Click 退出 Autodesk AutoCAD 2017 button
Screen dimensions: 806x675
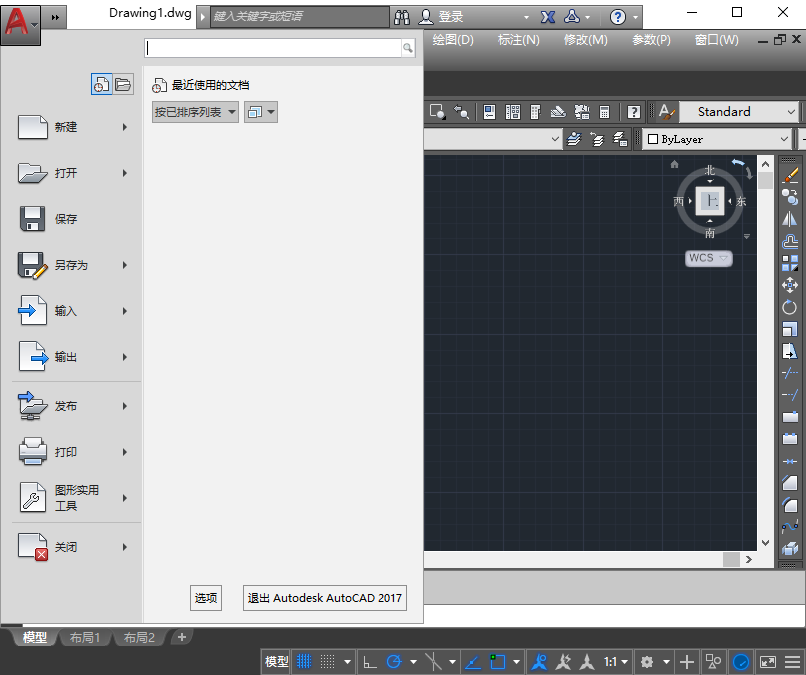click(x=325, y=598)
